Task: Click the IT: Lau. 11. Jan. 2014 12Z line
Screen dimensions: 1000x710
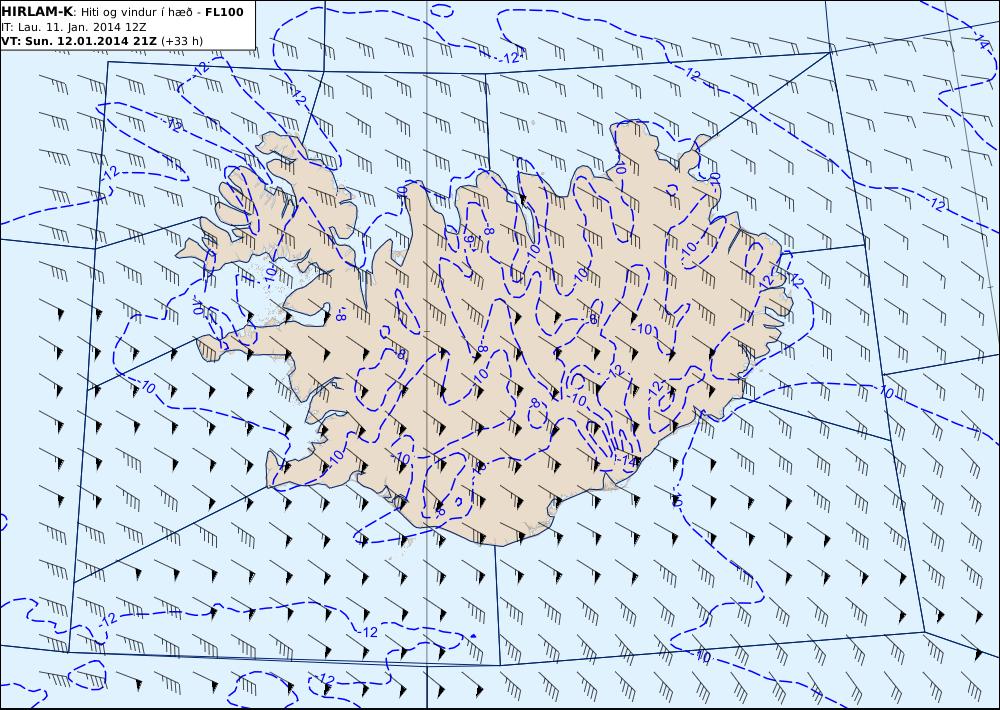Action: click(73, 27)
